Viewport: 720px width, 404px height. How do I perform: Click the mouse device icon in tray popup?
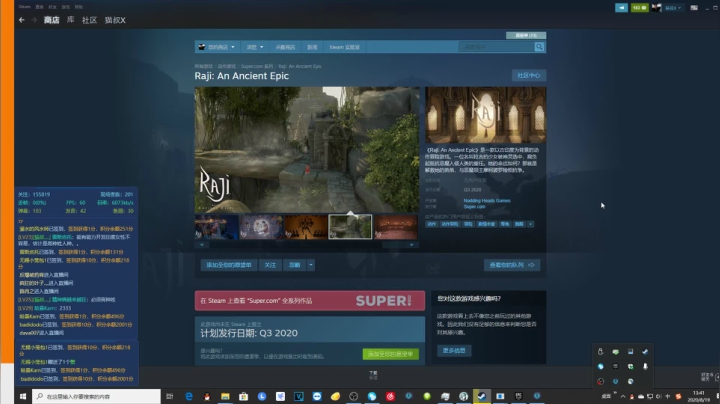tap(600, 352)
